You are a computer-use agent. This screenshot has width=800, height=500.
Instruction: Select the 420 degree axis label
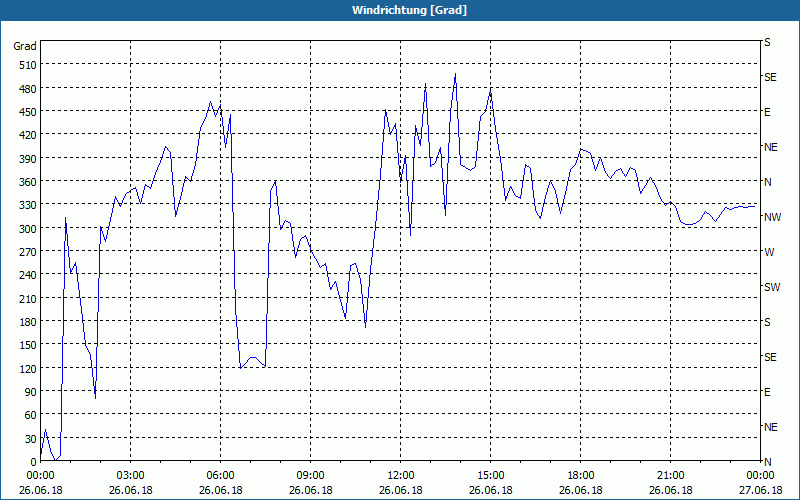coord(28,135)
